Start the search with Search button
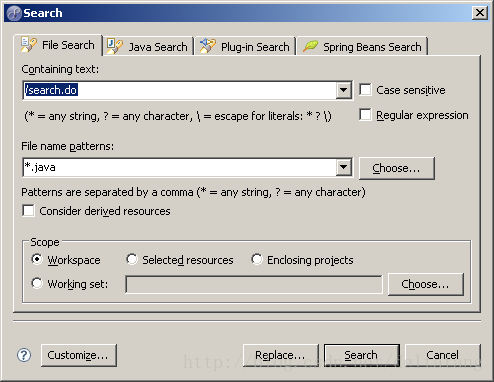Viewport: 494px width, 382px height. pos(362,355)
